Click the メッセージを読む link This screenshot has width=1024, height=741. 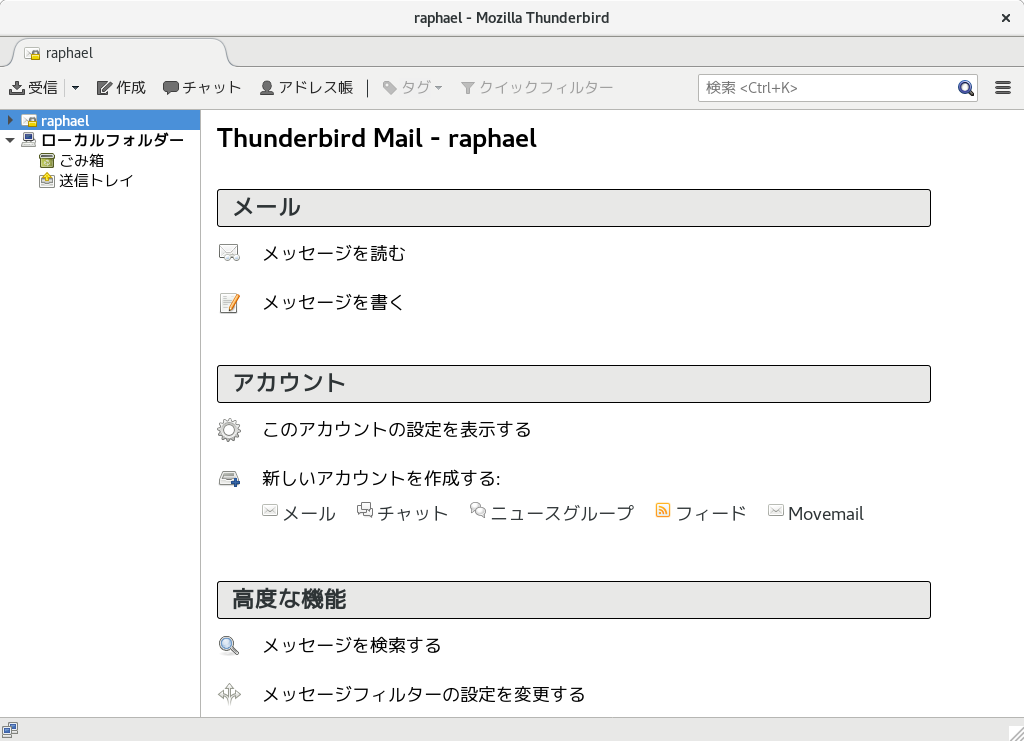click(x=332, y=254)
